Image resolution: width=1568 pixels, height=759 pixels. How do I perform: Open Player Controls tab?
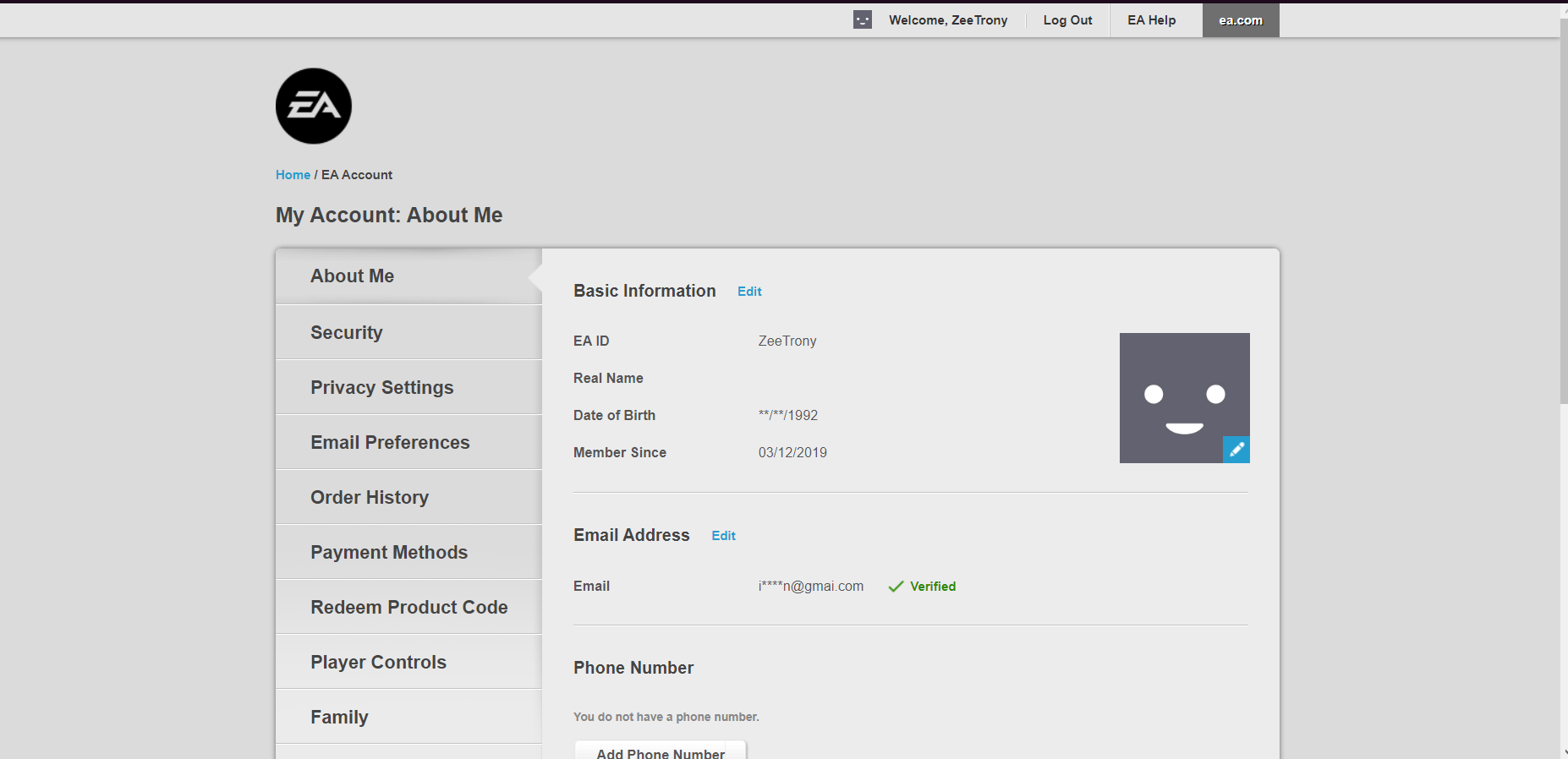[x=378, y=662]
